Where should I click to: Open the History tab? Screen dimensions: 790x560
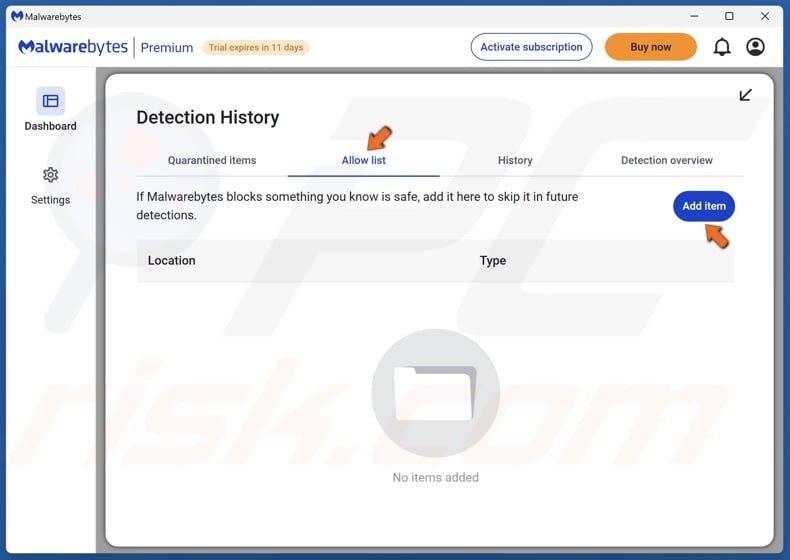pos(515,160)
